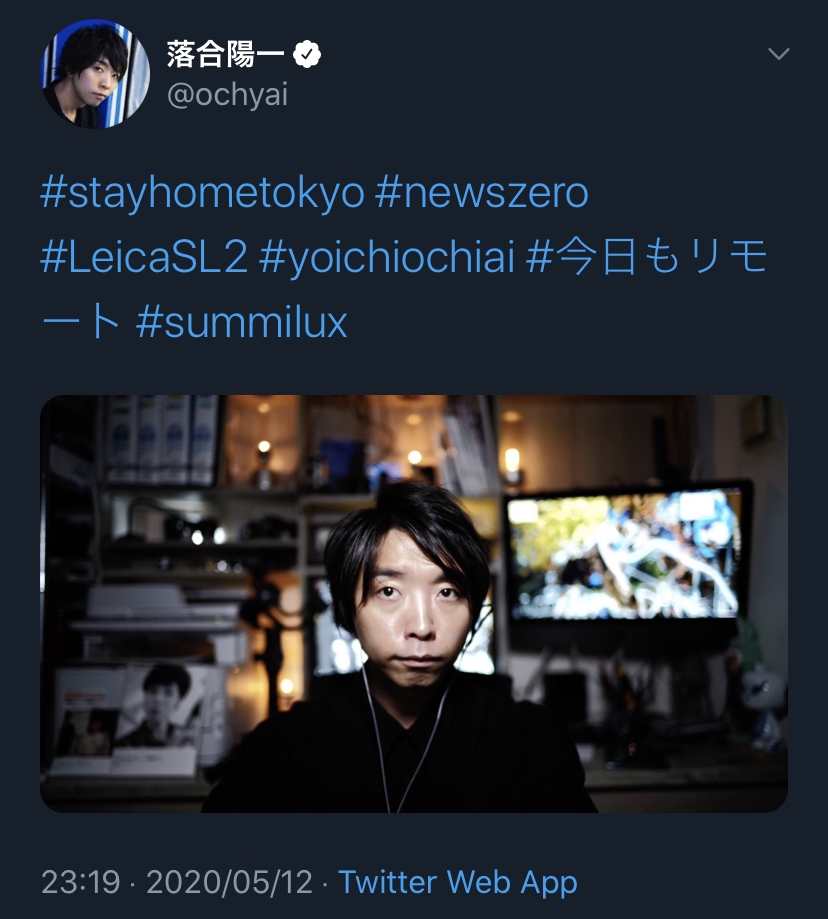
Task: Click the 2020/05/12 date
Action: [x=229, y=881]
